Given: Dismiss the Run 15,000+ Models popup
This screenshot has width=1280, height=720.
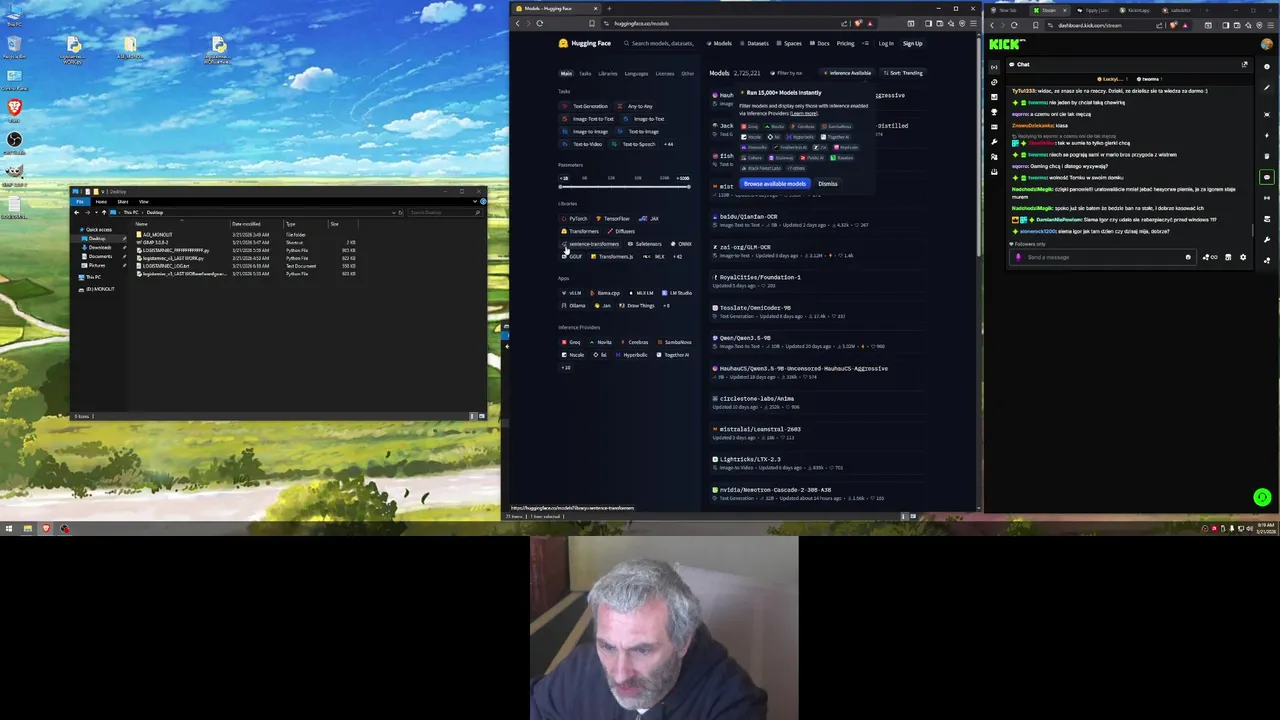Looking at the screenshot, I should pos(827,184).
